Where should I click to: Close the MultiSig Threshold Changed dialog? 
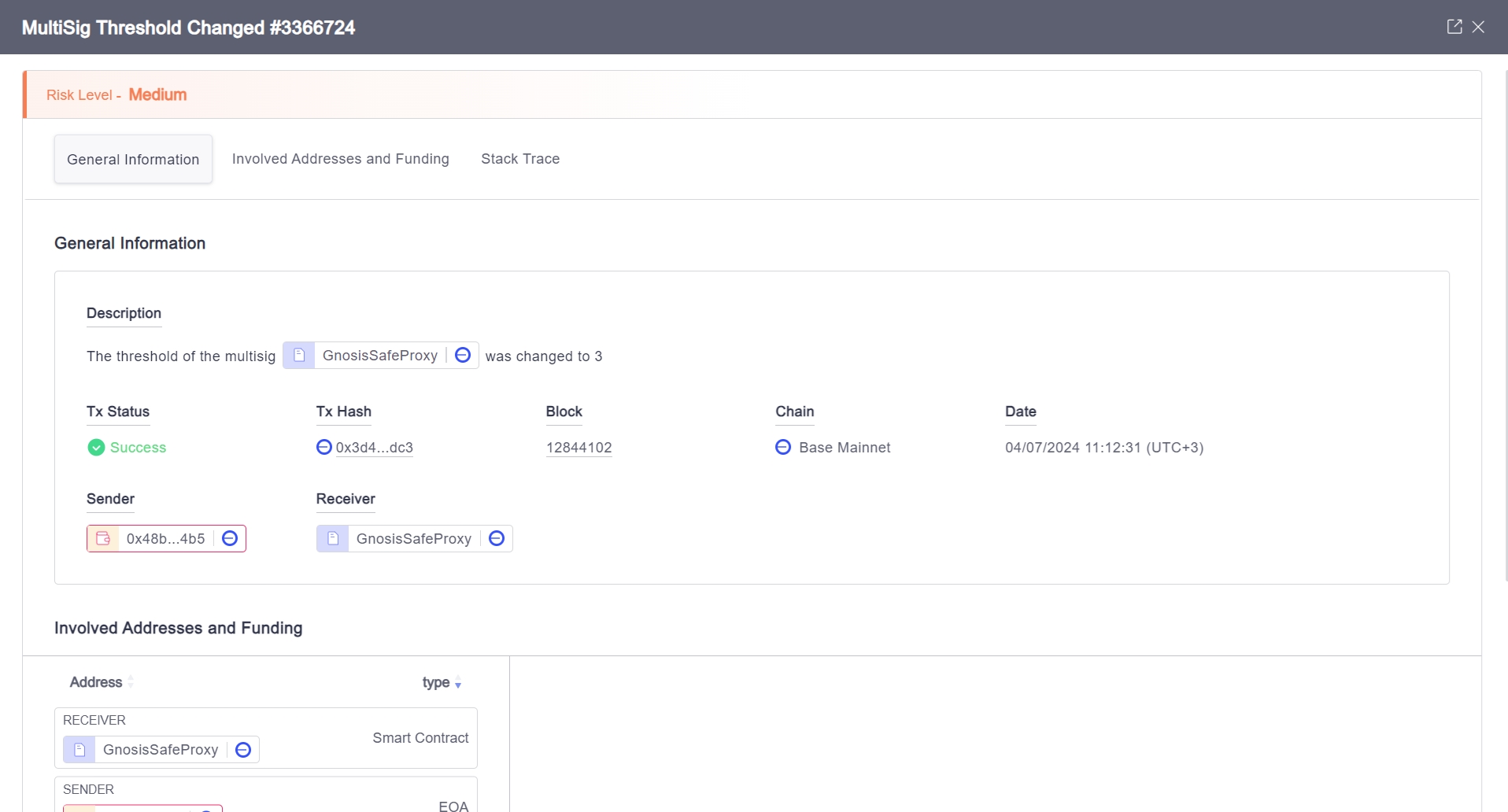click(x=1479, y=27)
